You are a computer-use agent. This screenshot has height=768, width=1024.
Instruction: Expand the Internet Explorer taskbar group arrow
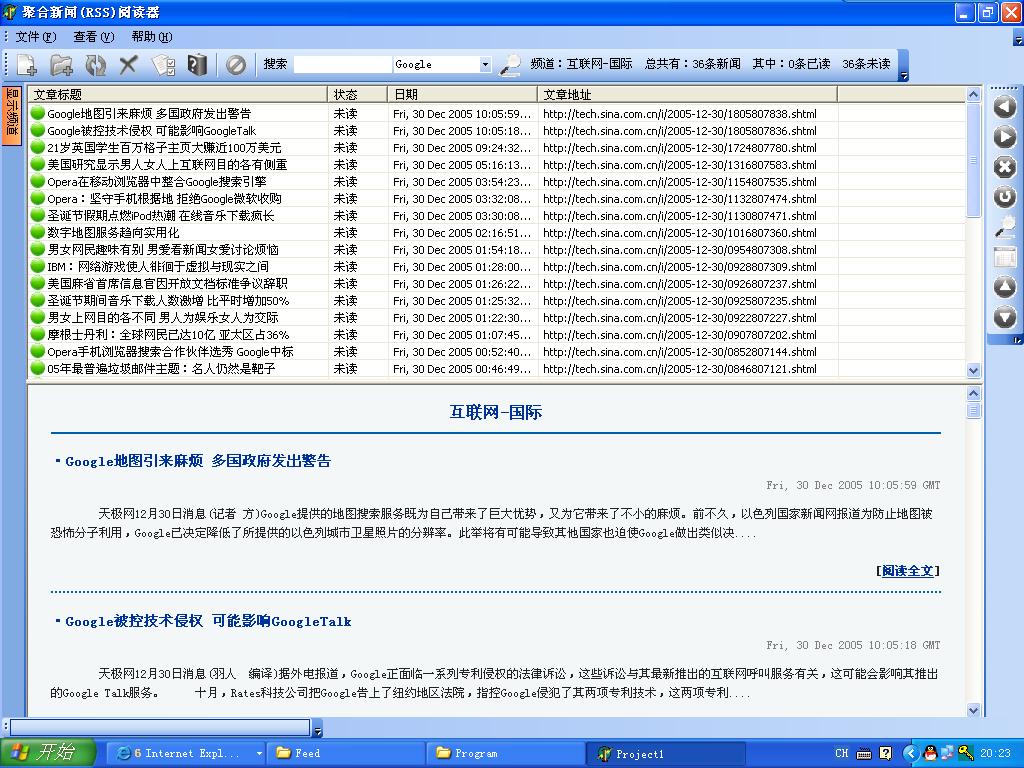point(259,753)
